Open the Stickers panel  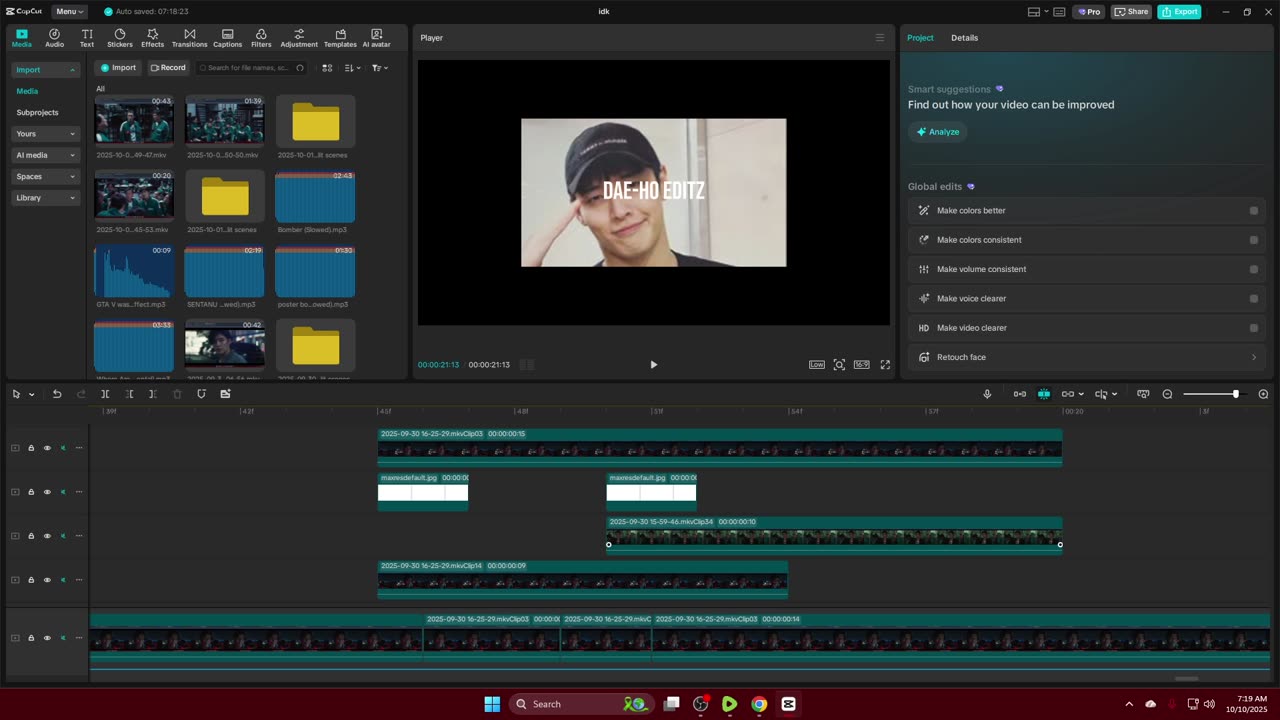click(119, 38)
